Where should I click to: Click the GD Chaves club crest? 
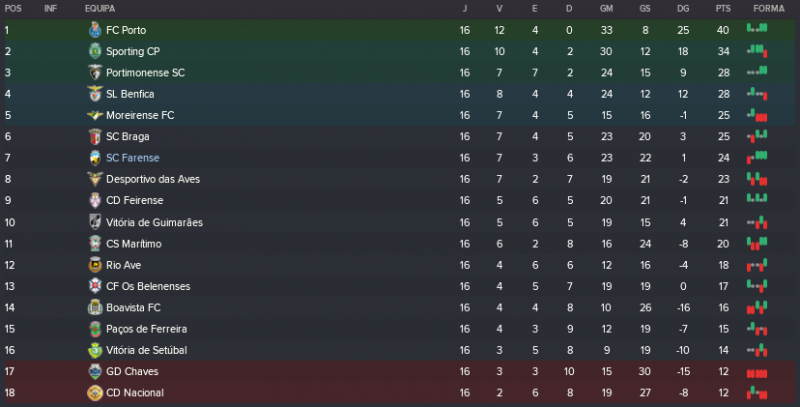click(x=95, y=371)
